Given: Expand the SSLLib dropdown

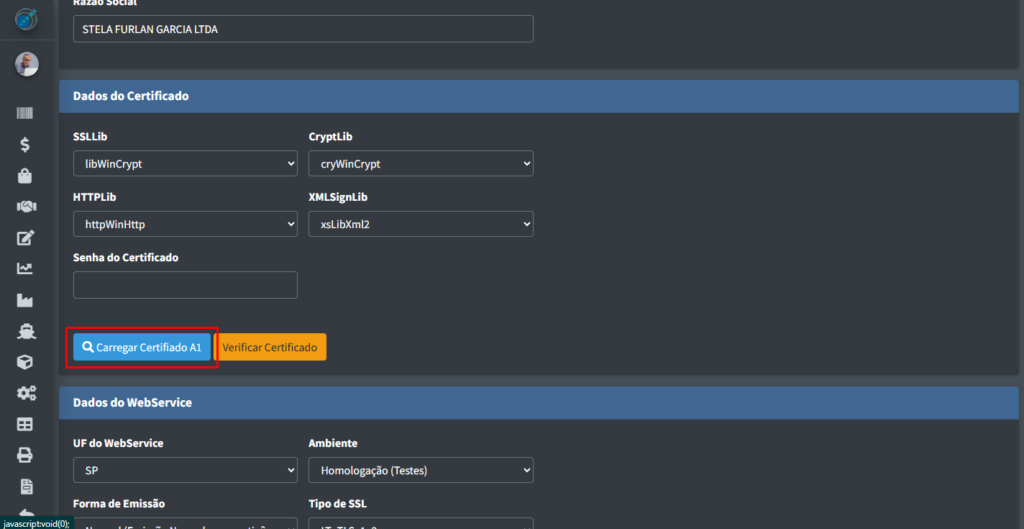Looking at the screenshot, I should point(185,163).
